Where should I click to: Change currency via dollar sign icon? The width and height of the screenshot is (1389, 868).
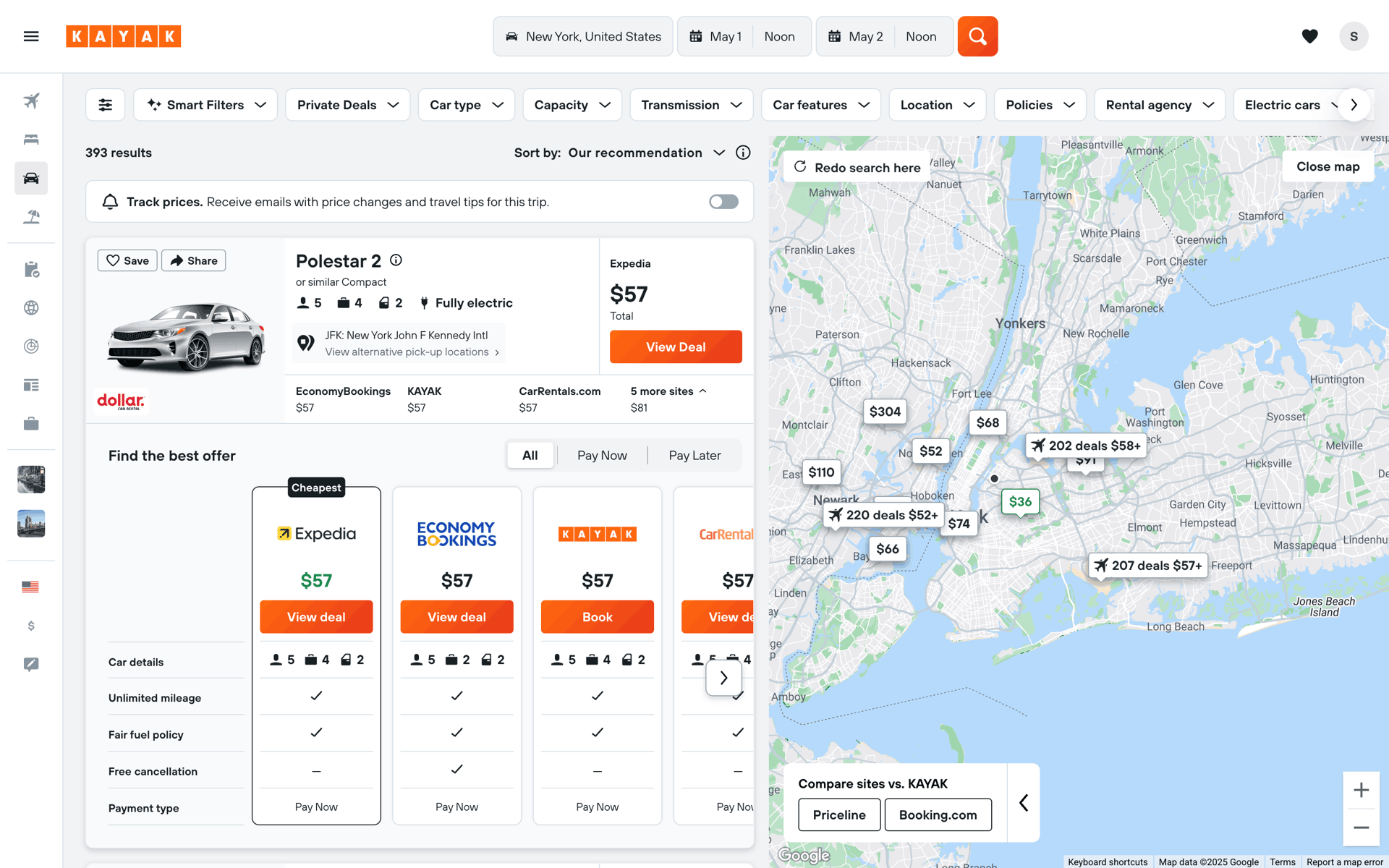pyautogui.click(x=31, y=626)
